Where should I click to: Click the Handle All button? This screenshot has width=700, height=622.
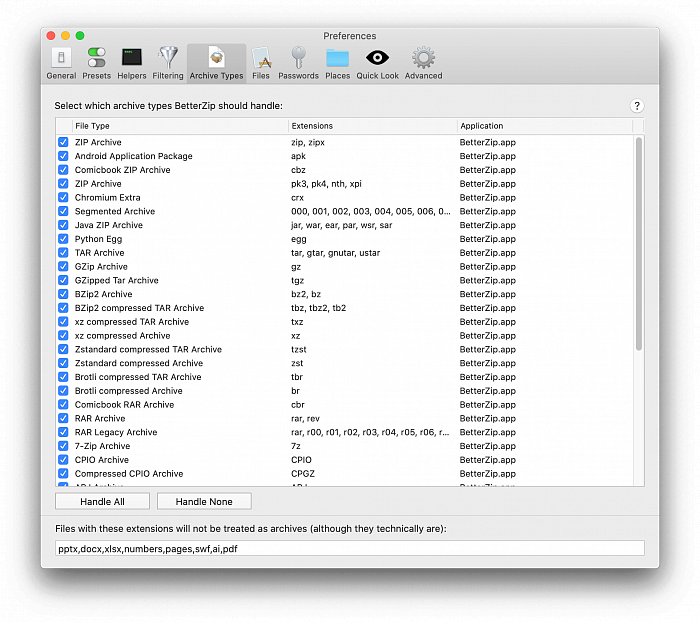[102, 501]
